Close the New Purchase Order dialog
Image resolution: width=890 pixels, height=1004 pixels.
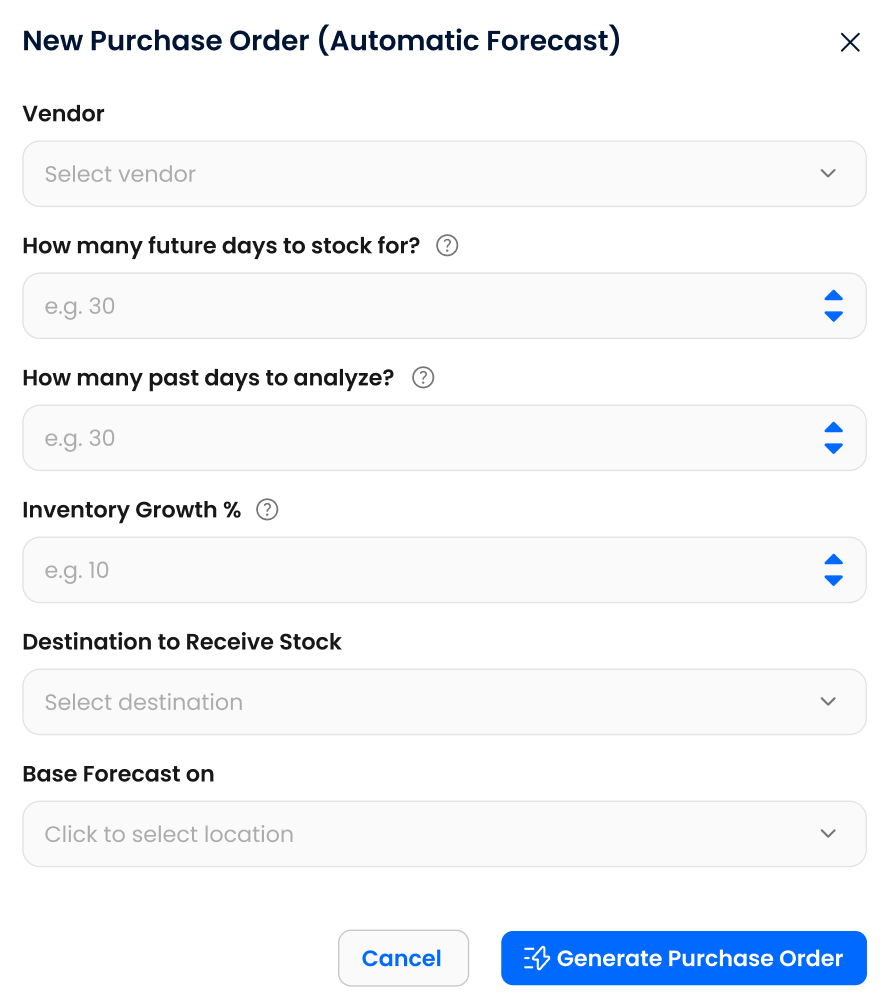pyautogui.click(x=850, y=42)
